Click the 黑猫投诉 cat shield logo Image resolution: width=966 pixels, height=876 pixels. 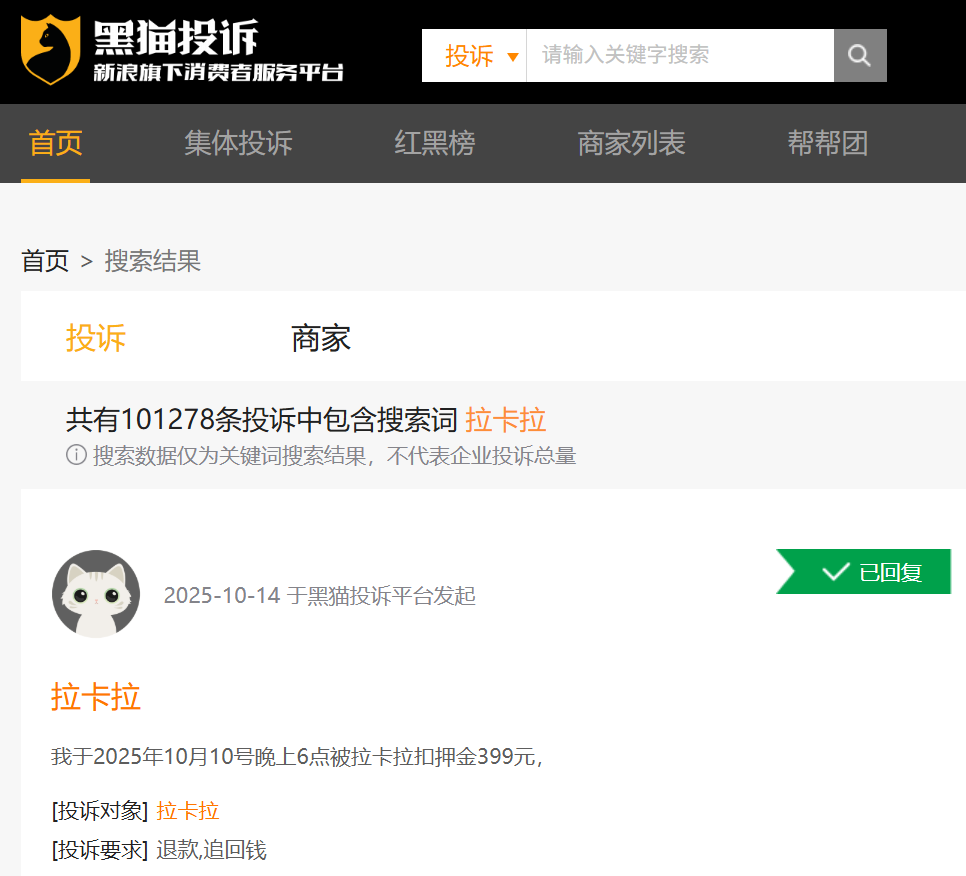tap(51, 49)
